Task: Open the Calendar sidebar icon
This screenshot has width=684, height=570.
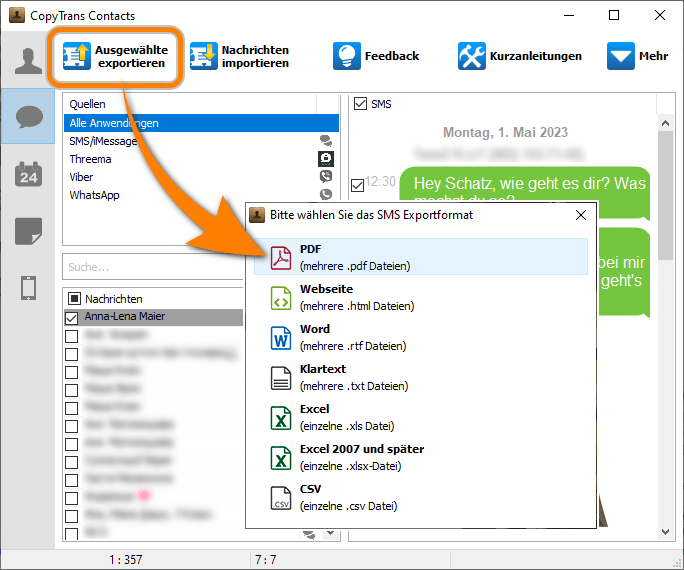Action: click(x=28, y=174)
